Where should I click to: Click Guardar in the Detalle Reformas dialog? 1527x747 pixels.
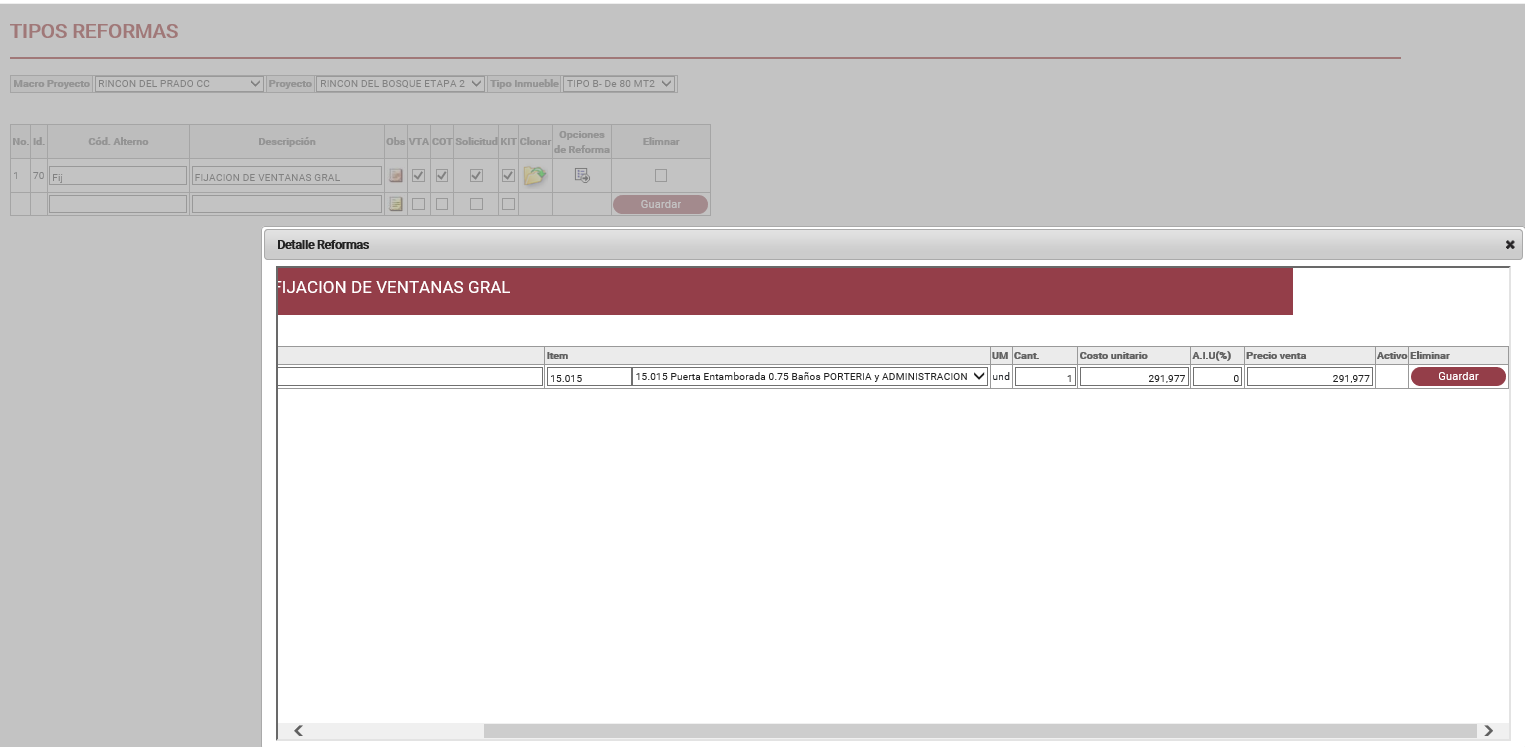click(x=1458, y=376)
